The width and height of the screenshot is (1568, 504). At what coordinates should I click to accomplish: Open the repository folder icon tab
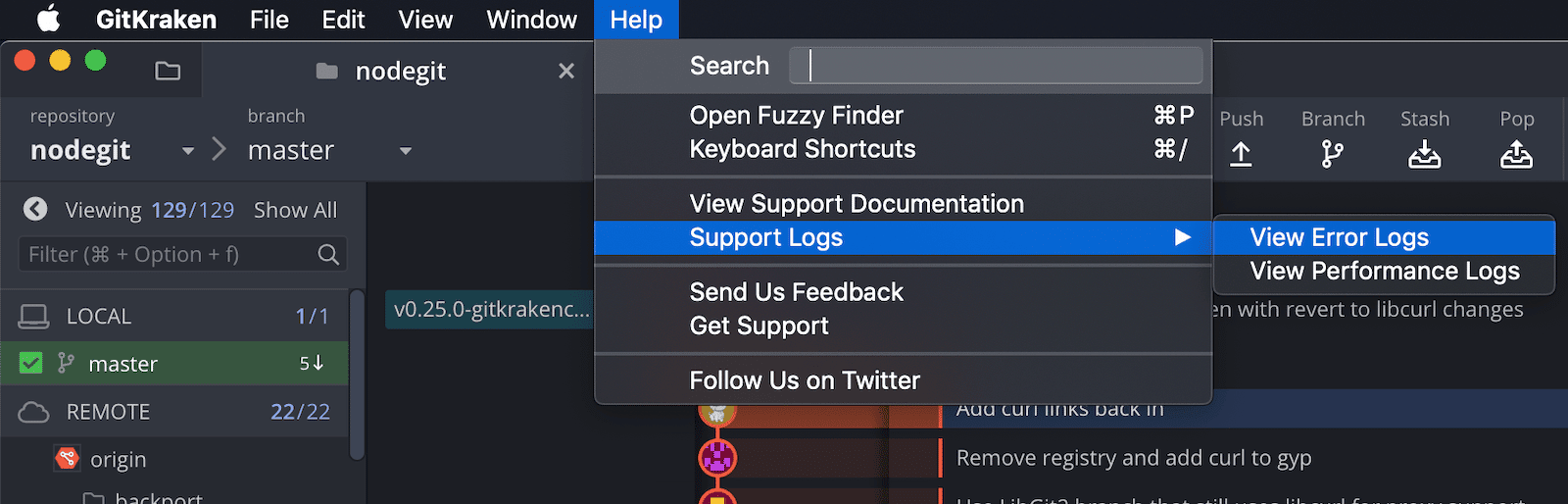click(168, 71)
